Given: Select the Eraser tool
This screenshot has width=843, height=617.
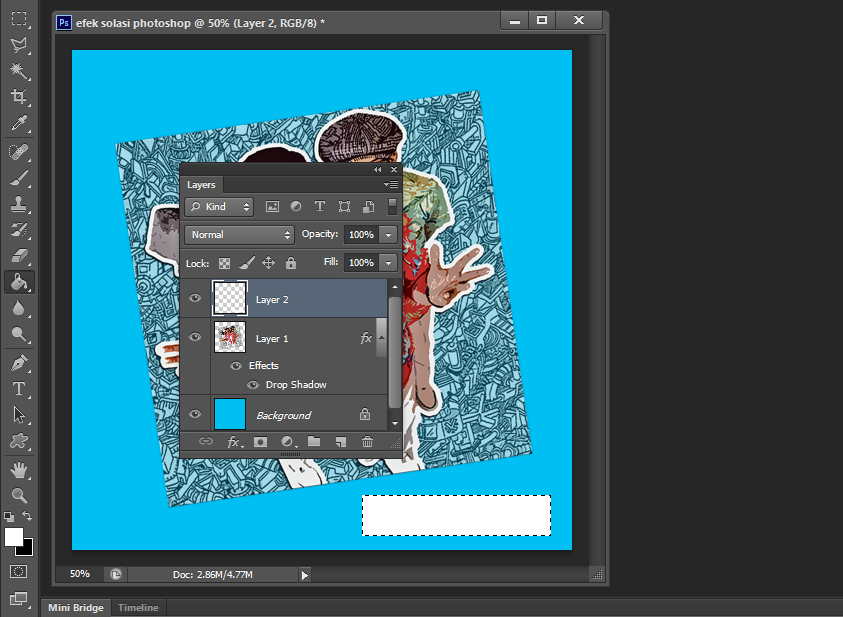Looking at the screenshot, I should click(19, 256).
